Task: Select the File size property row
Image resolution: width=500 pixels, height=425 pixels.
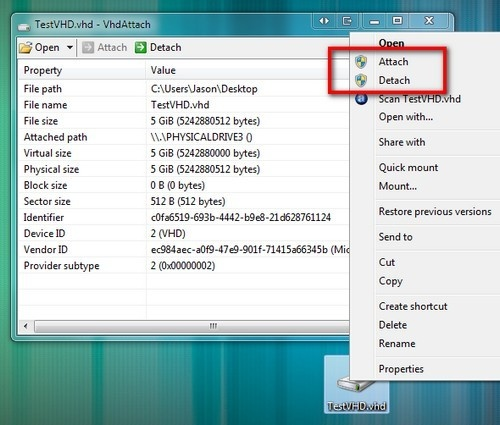Action: (184, 121)
